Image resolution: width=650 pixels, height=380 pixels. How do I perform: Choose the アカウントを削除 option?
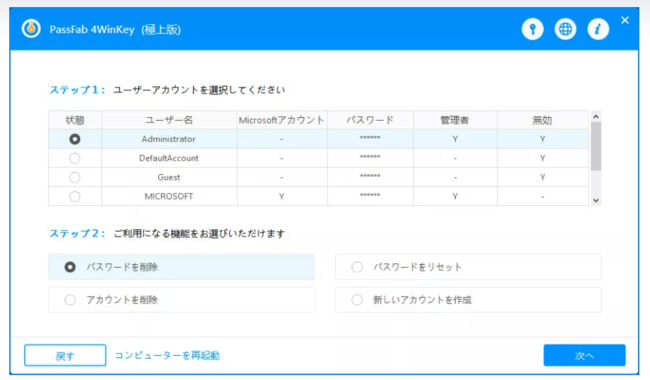coord(182,300)
